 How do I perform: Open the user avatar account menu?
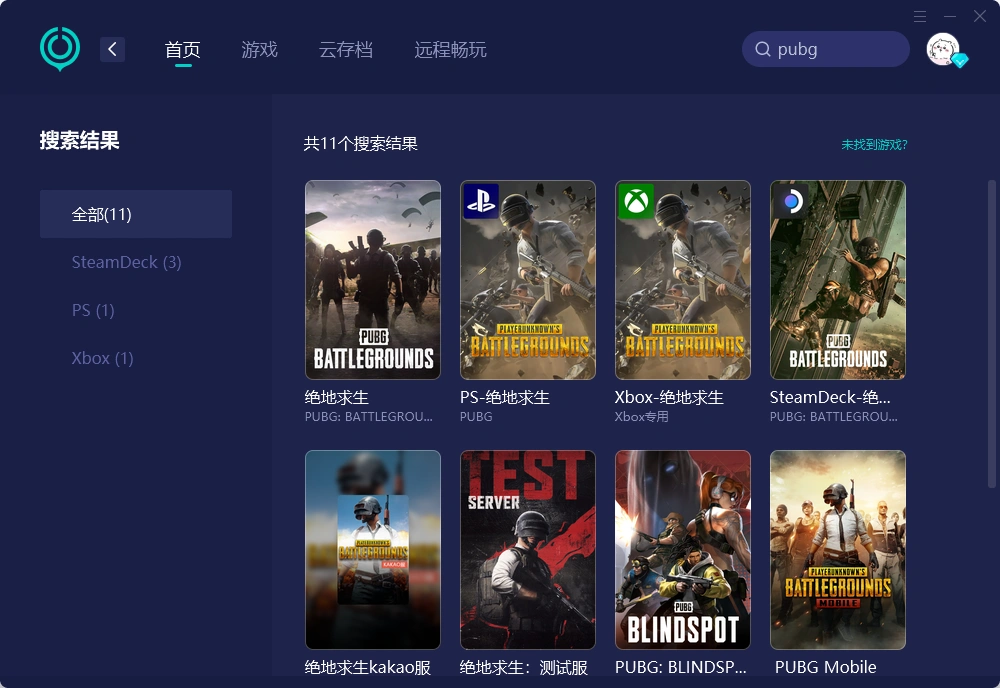(942, 48)
